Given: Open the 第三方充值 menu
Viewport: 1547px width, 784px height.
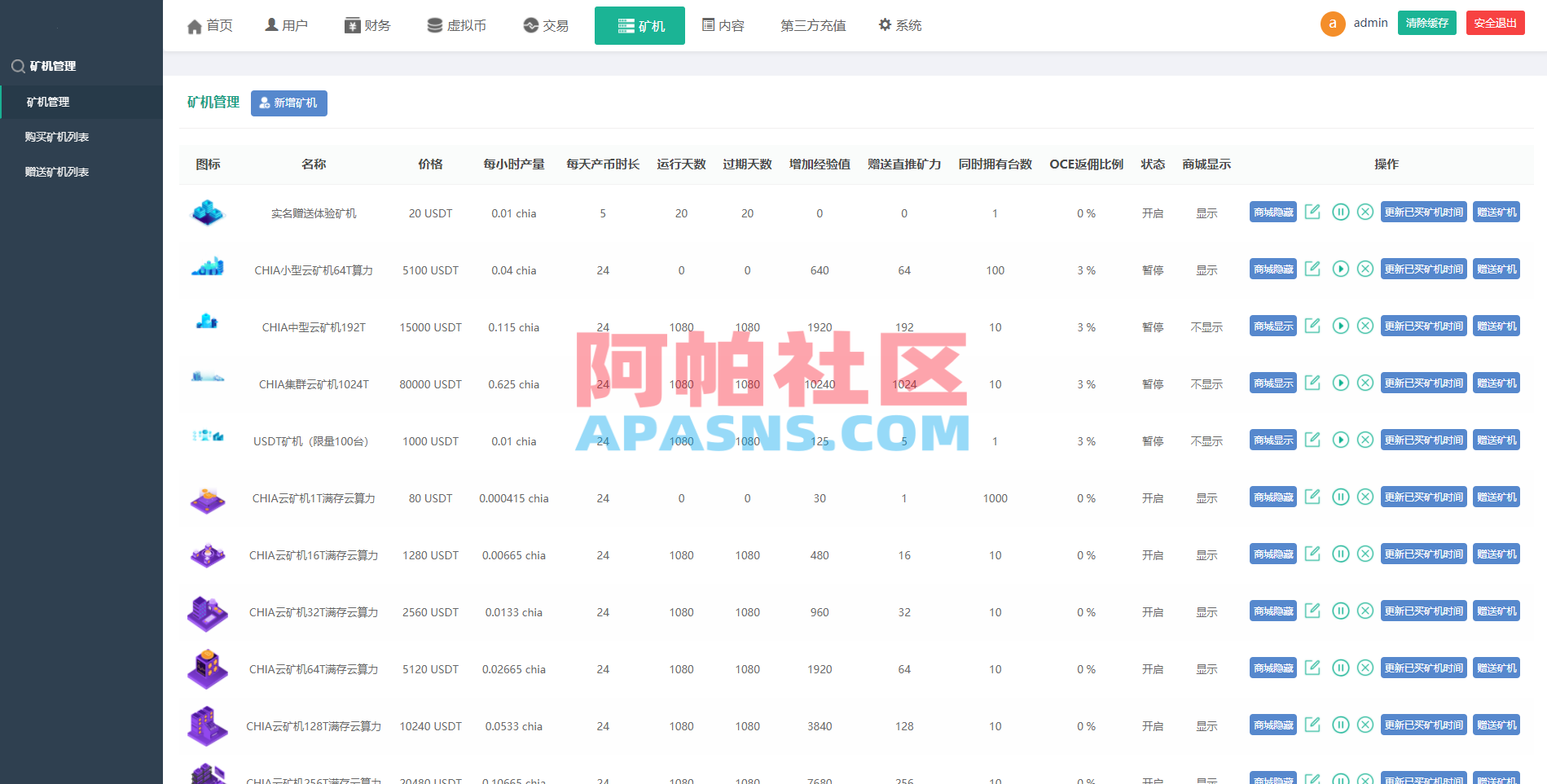Looking at the screenshot, I should 812,25.
